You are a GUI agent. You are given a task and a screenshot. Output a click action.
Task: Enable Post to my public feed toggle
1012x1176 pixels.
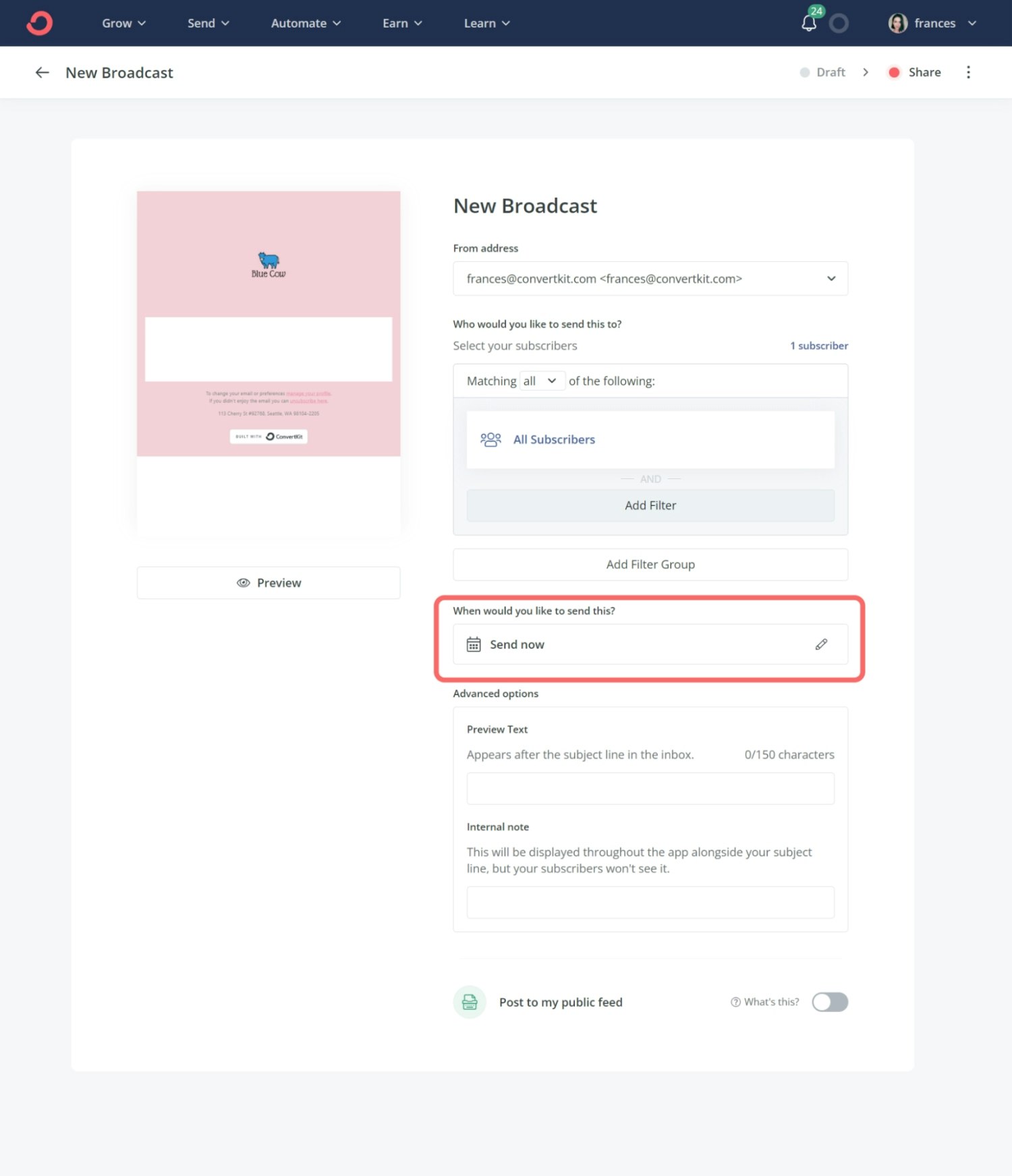tap(829, 1002)
